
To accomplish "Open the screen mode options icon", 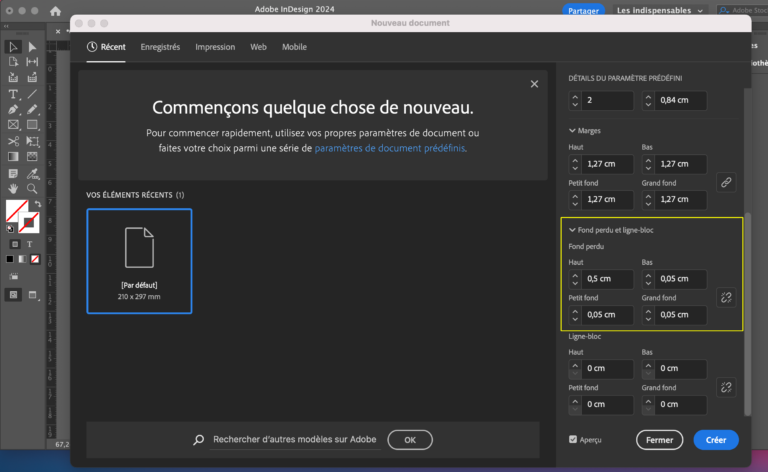I will click(32, 295).
